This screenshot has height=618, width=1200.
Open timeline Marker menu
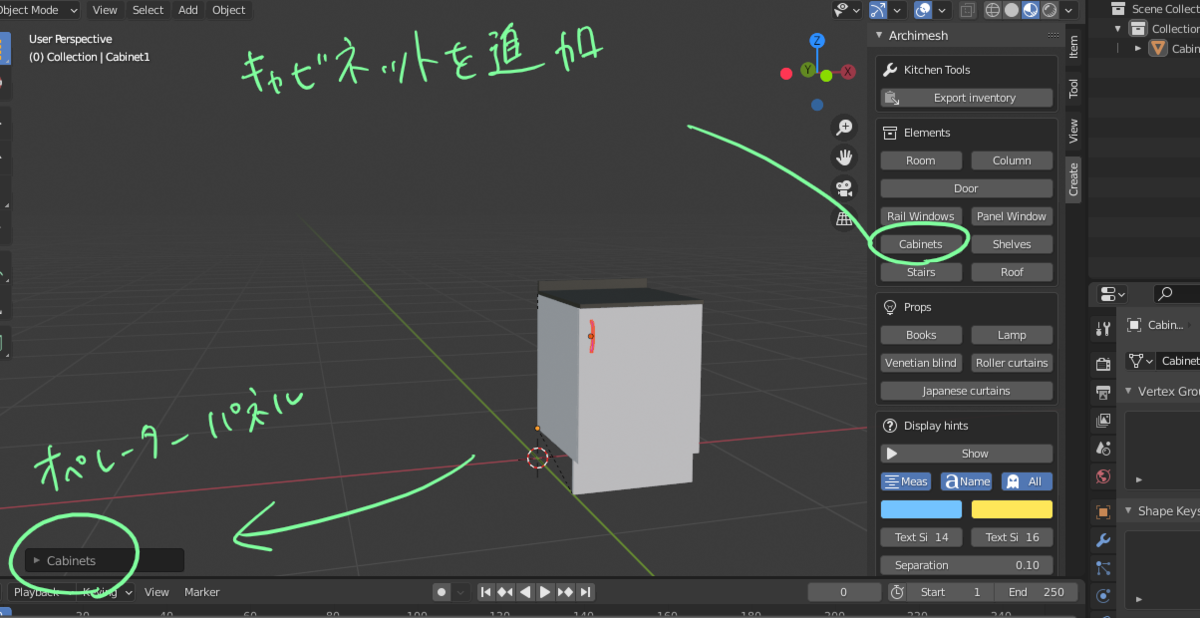click(202, 592)
